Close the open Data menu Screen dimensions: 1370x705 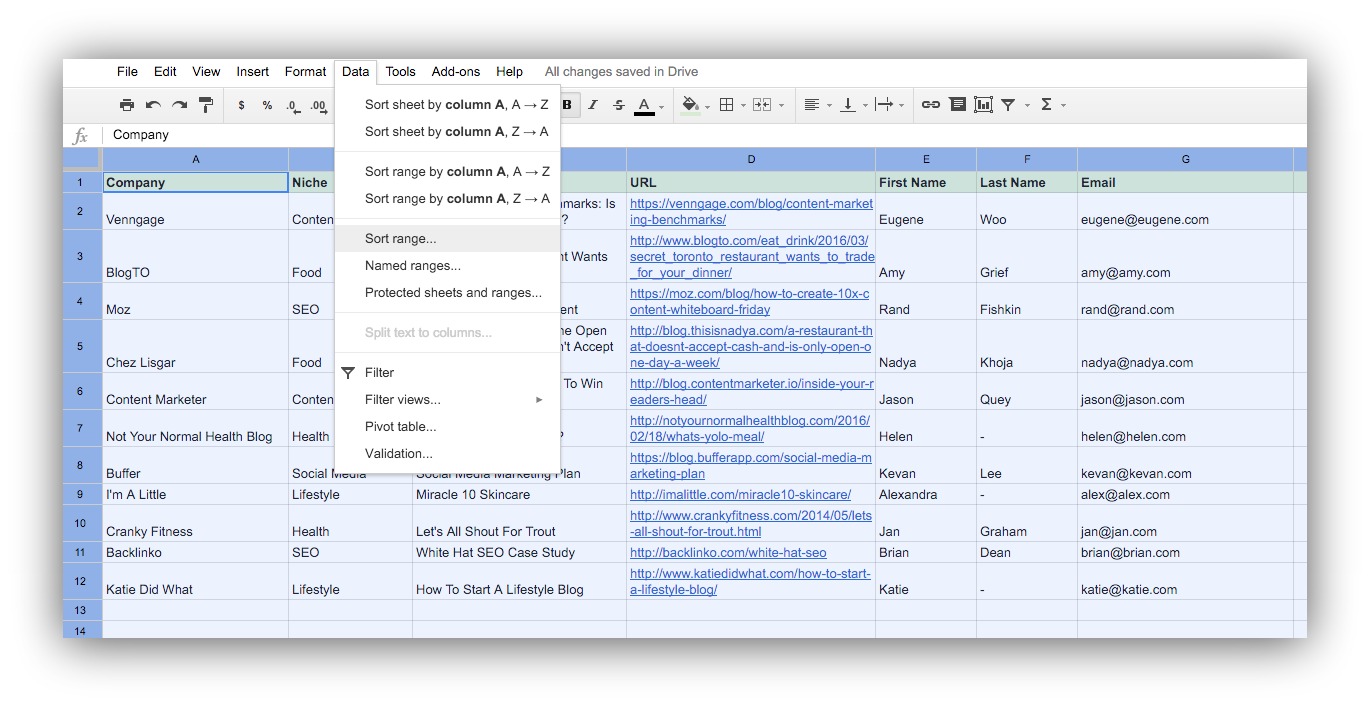[355, 72]
